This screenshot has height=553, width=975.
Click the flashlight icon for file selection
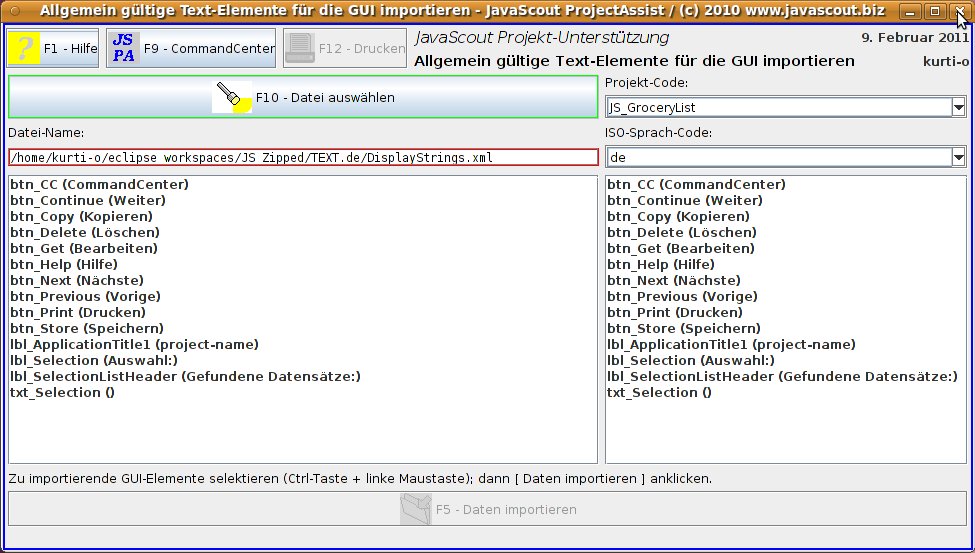tap(232, 97)
